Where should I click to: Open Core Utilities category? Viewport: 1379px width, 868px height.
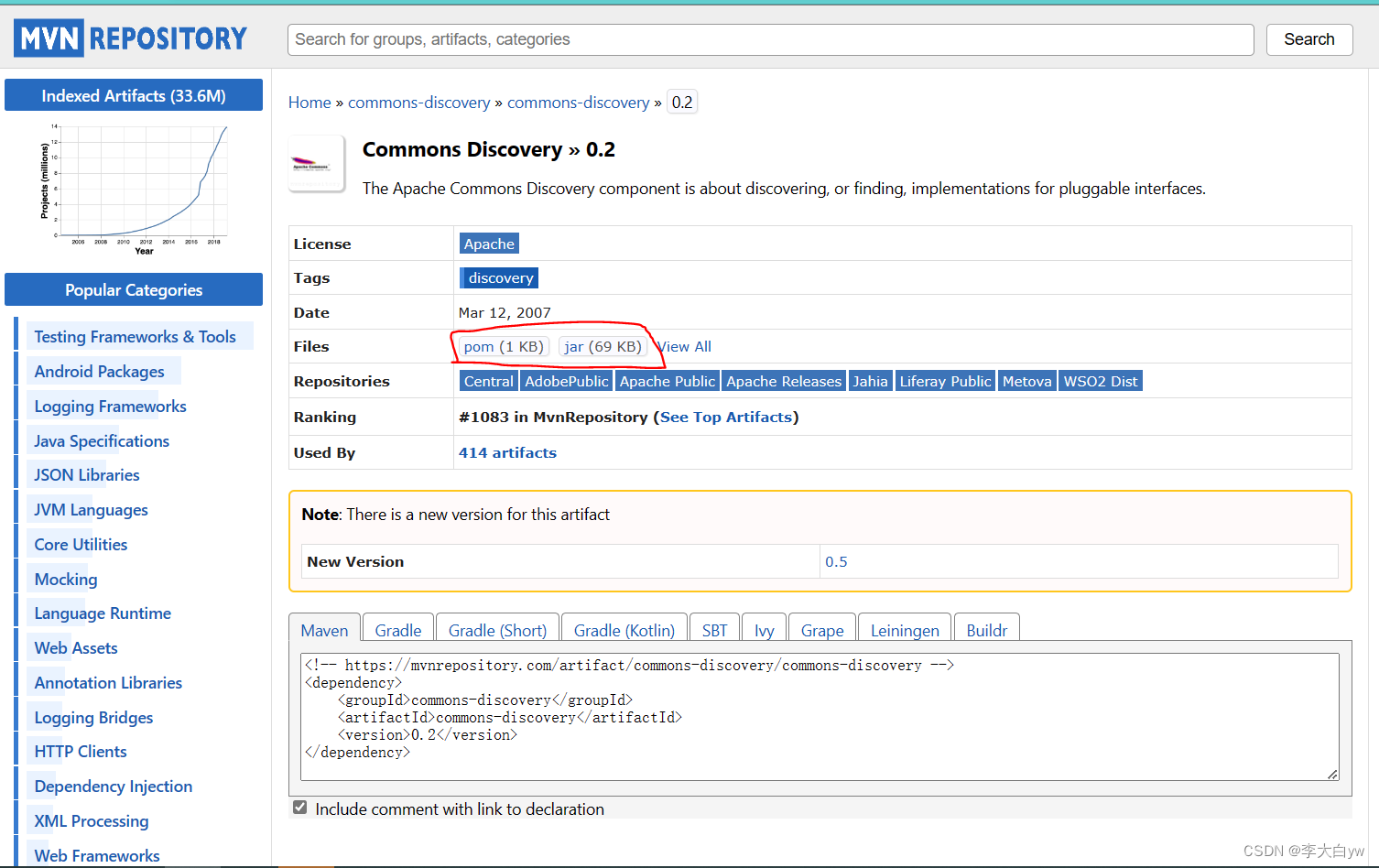pos(81,544)
